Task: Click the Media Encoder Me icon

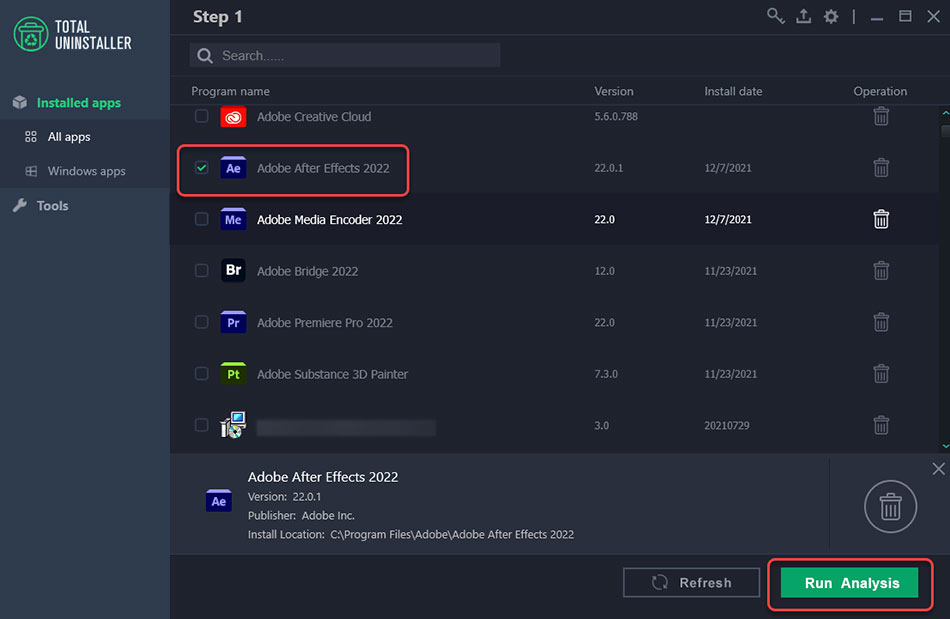Action: click(233, 219)
